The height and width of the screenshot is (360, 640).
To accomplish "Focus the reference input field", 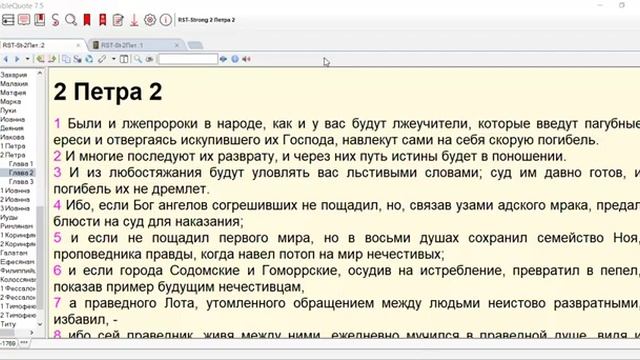I will tap(188, 59).
